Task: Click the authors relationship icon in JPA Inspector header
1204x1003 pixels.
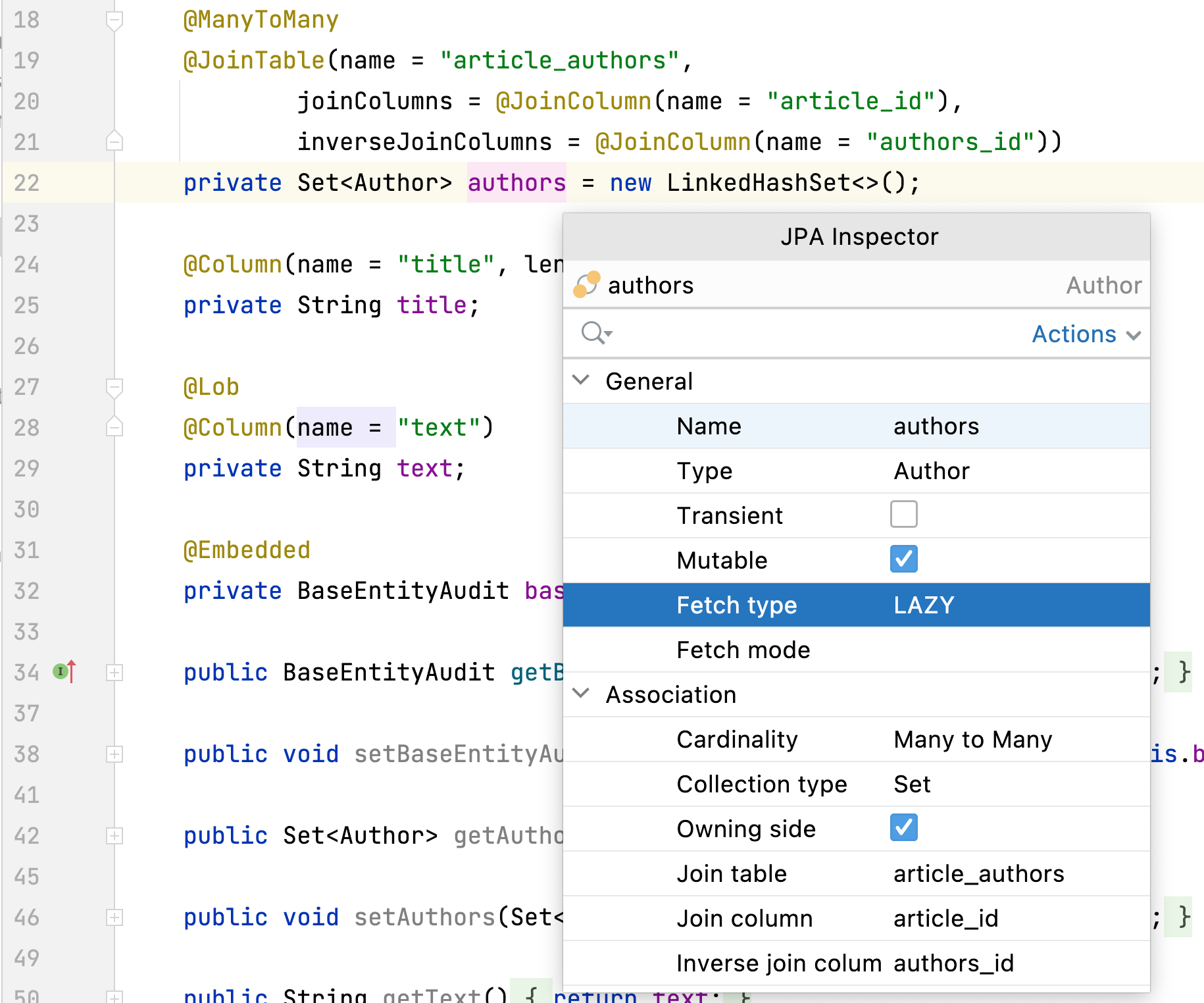Action: point(588,286)
